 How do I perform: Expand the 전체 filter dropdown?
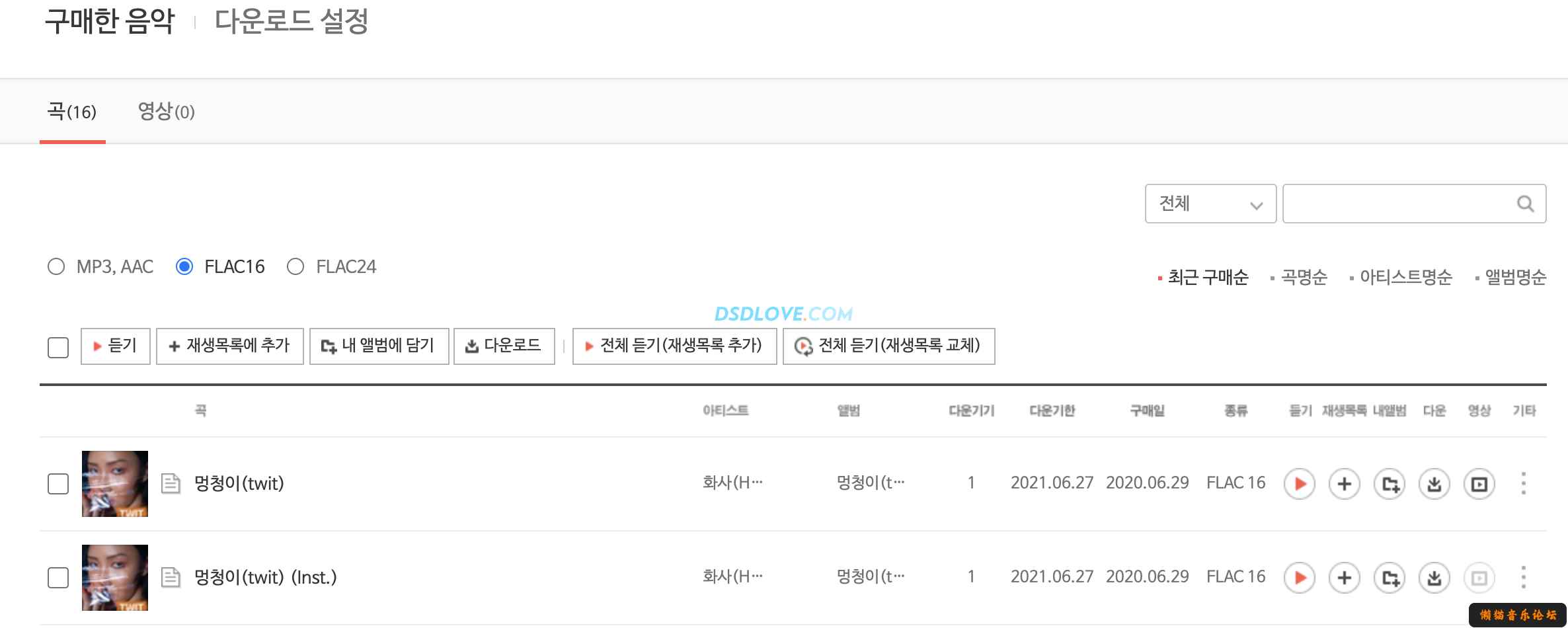[1210, 204]
